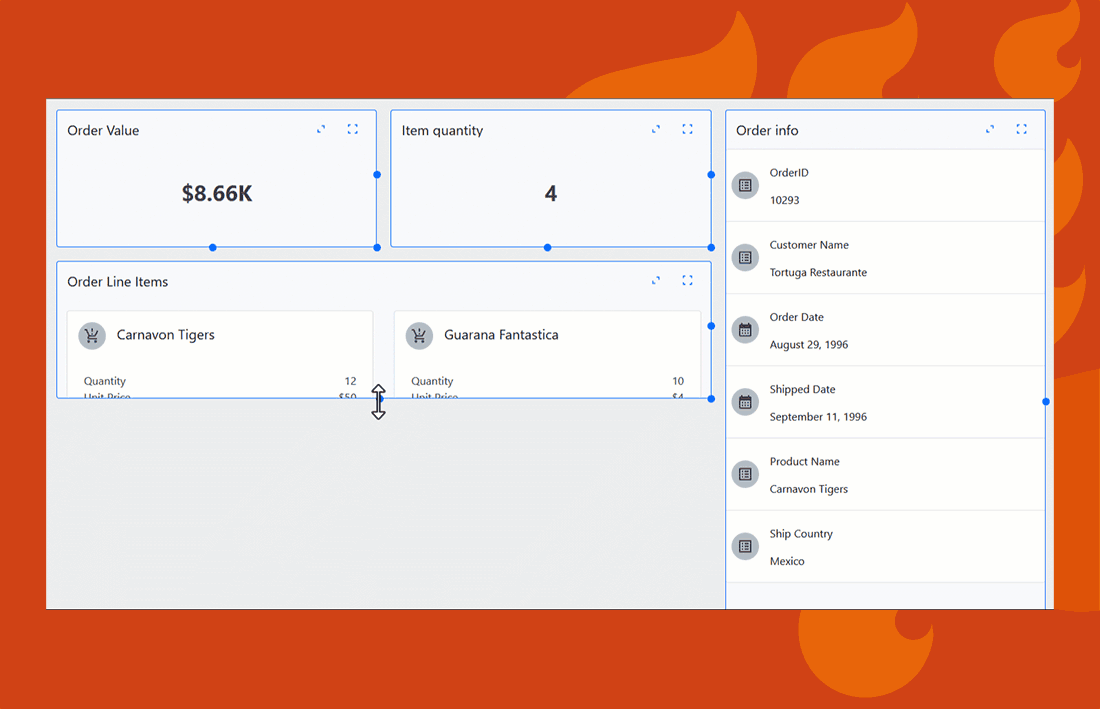Select the shopping cart icon for Guarana Fantastica
This screenshot has width=1100, height=709.
[x=419, y=335]
